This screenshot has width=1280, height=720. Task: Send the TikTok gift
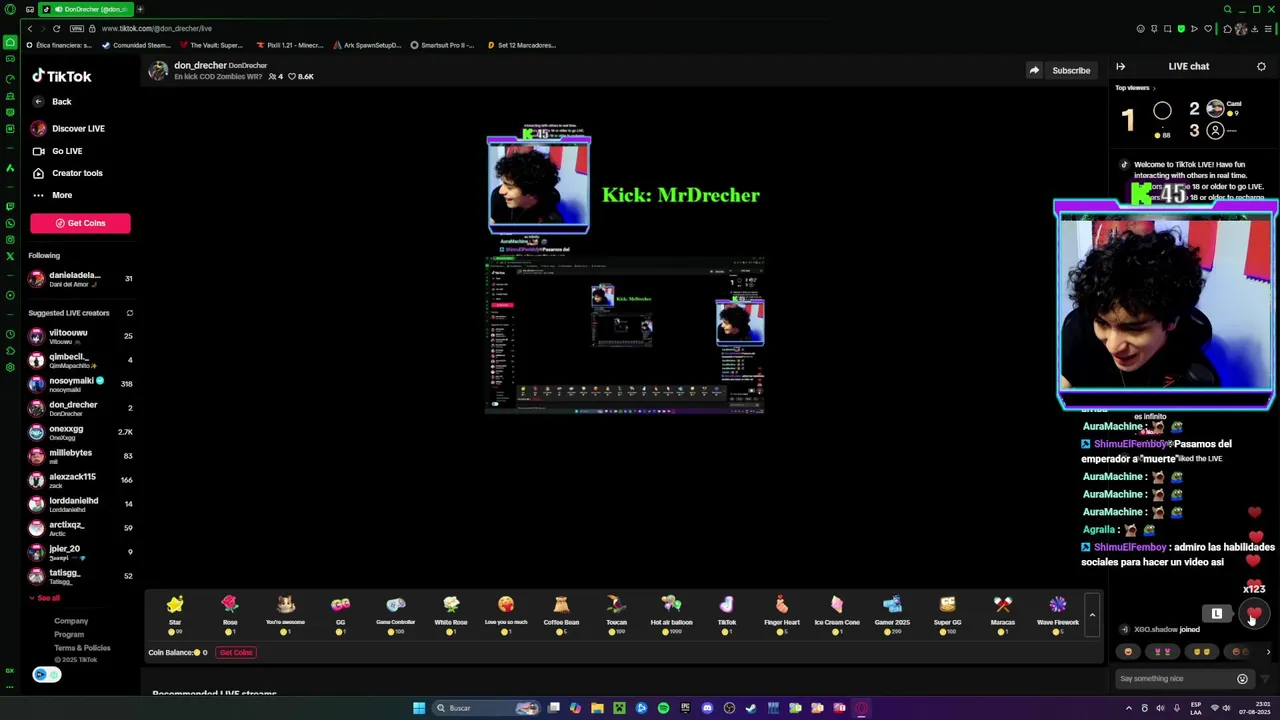[x=727, y=613]
